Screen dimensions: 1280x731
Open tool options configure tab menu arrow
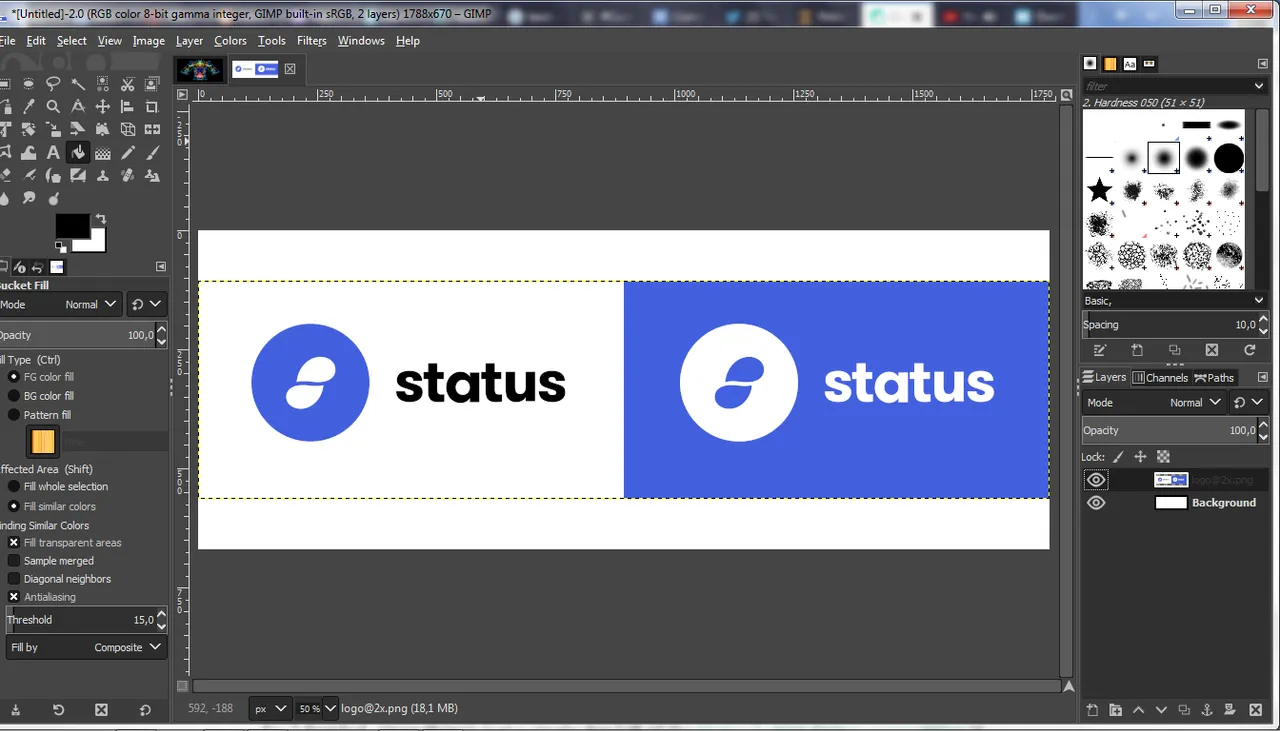tap(161, 267)
